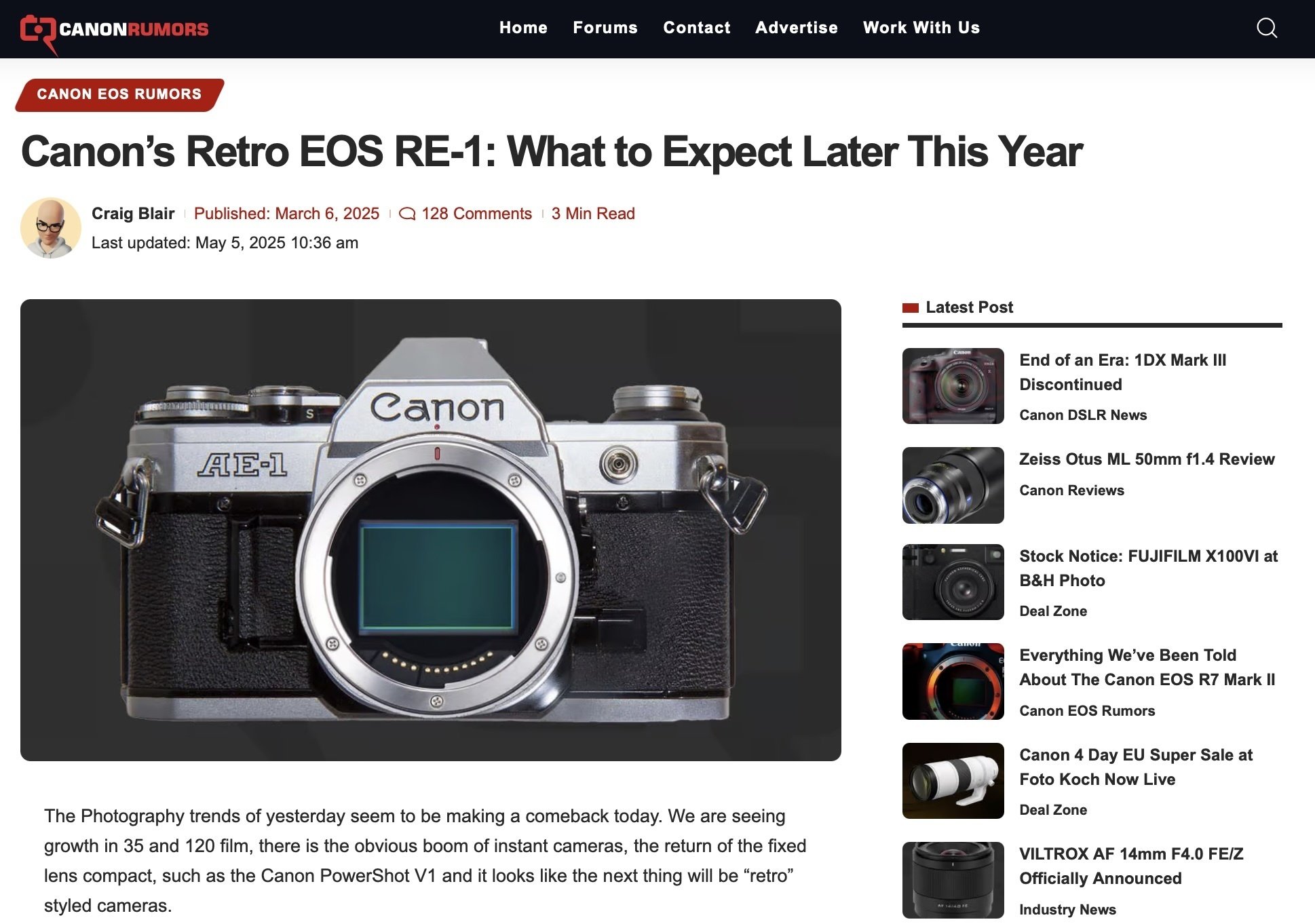Select Contact in the navigation bar

pyautogui.click(x=697, y=28)
